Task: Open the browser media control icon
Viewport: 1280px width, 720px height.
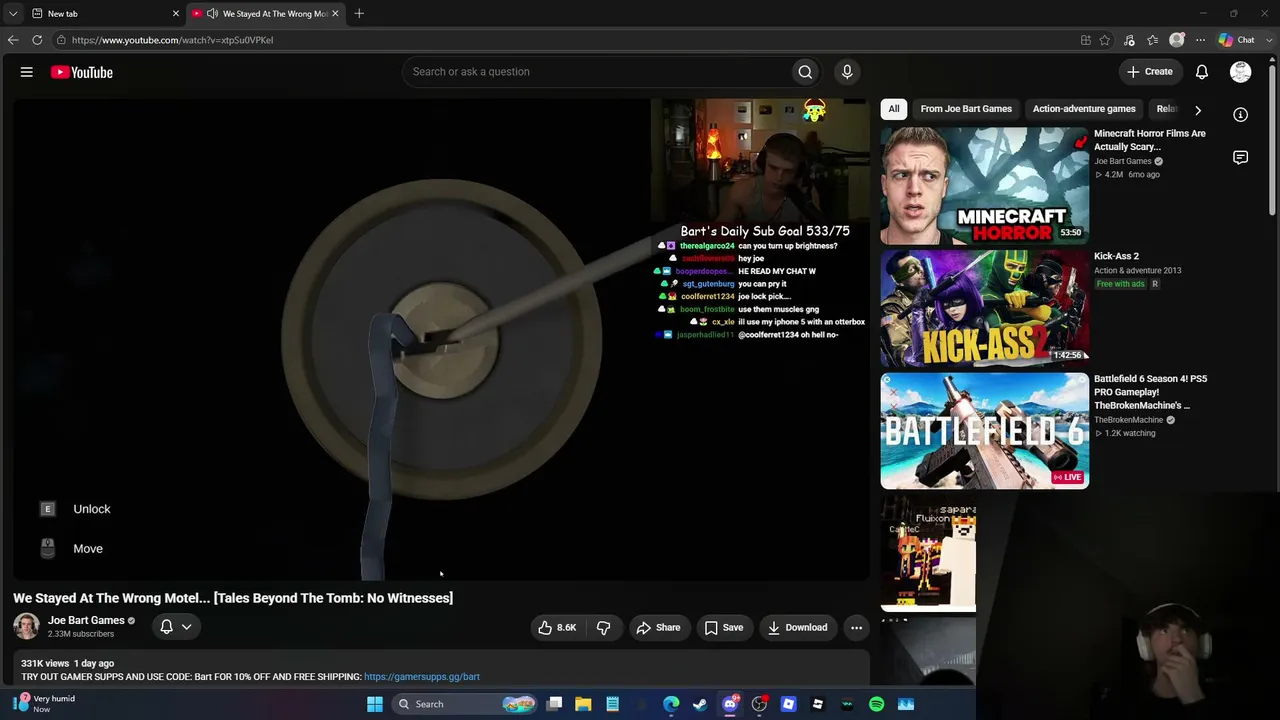Action: pyautogui.click(x=1129, y=40)
